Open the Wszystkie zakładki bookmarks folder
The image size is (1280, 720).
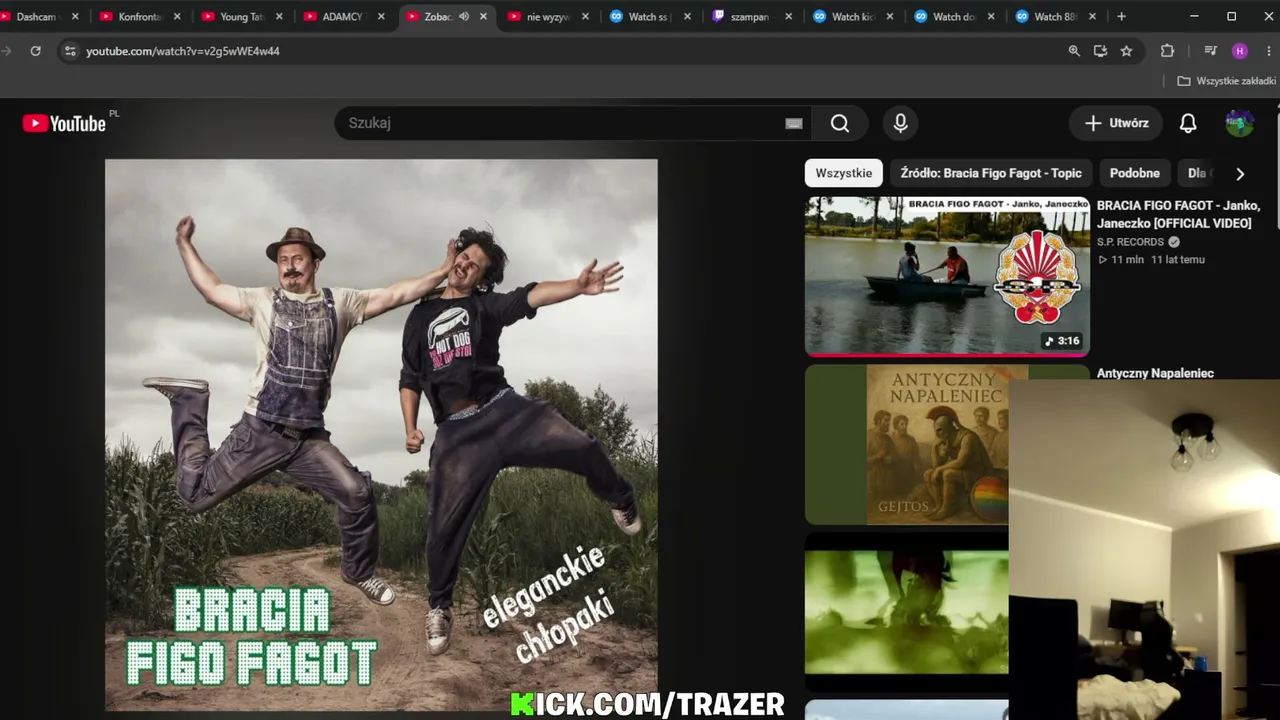click(1227, 81)
